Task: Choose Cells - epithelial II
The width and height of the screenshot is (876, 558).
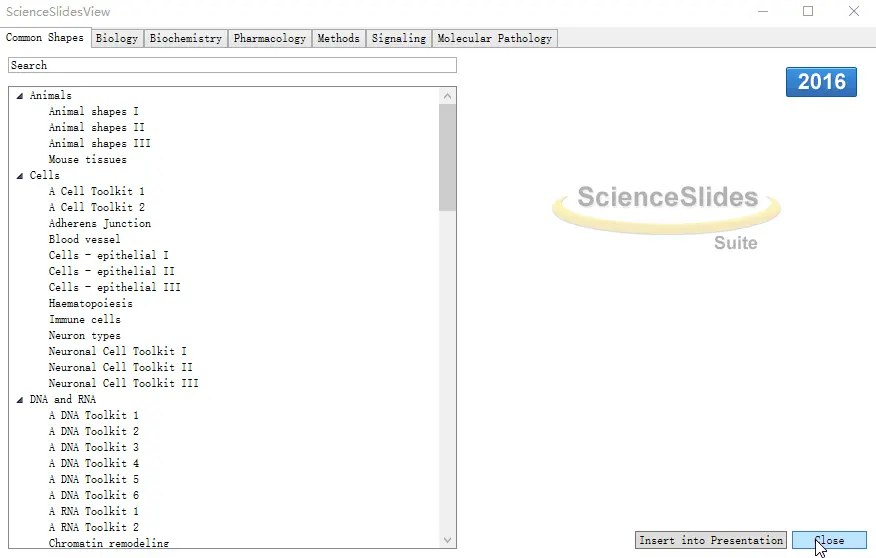Action: pyautogui.click(x=111, y=271)
